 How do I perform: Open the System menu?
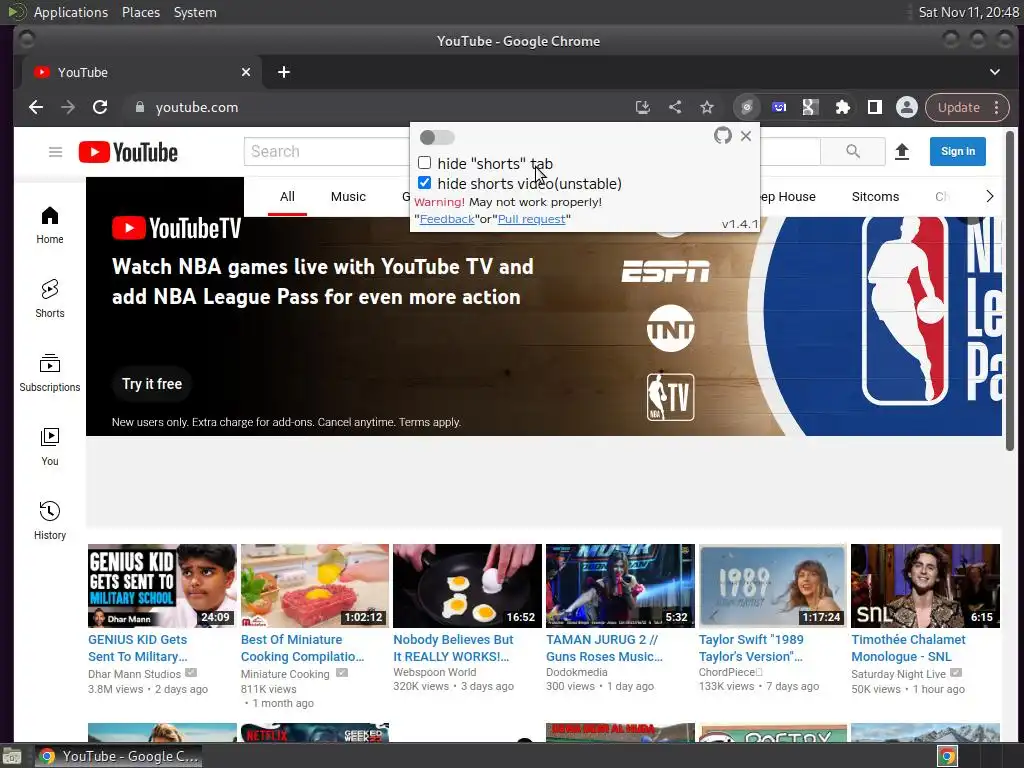pyautogui.click(x=195, y=12)
